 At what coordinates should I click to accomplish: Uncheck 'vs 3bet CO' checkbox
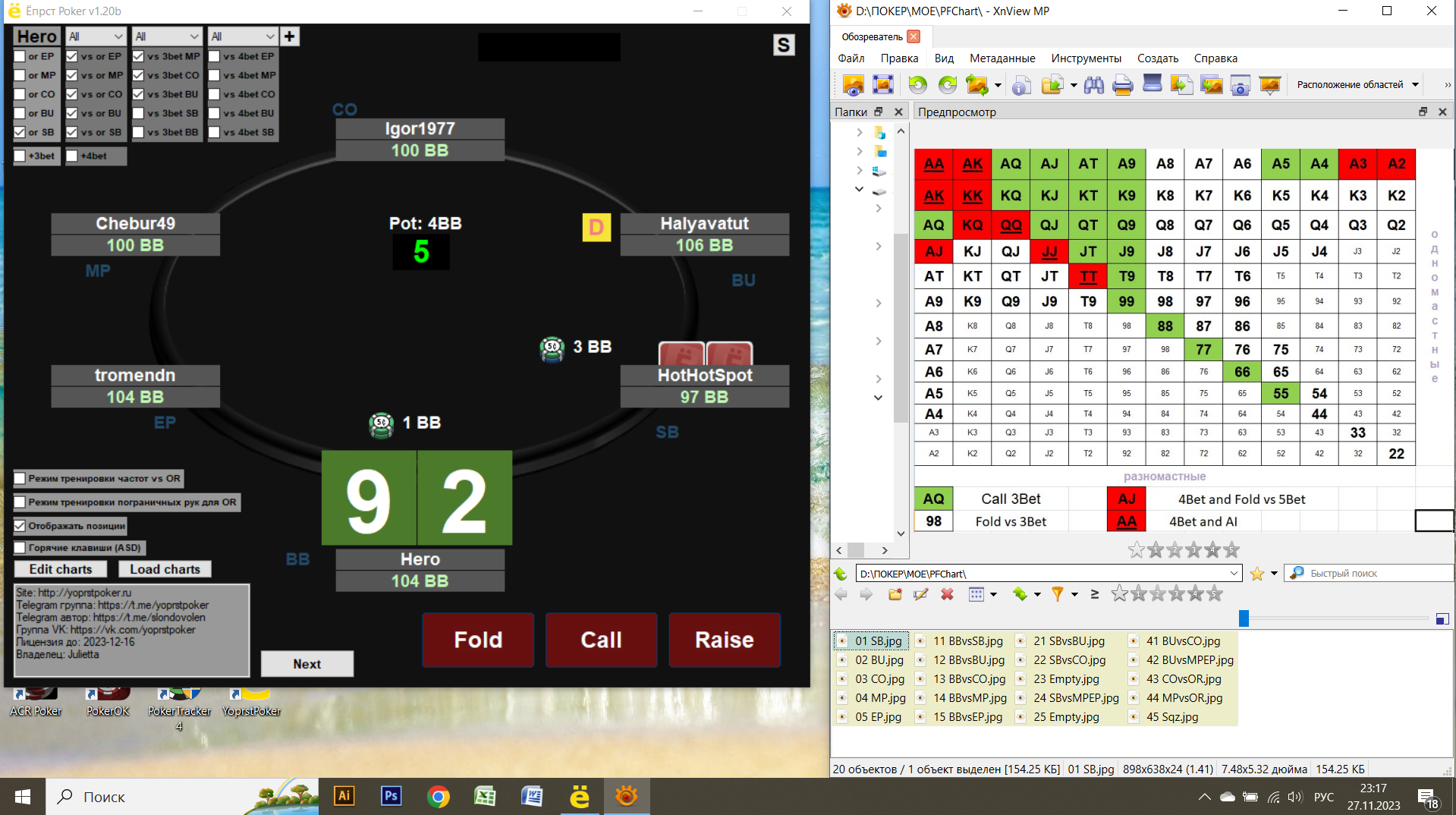(x=138, y=75)
